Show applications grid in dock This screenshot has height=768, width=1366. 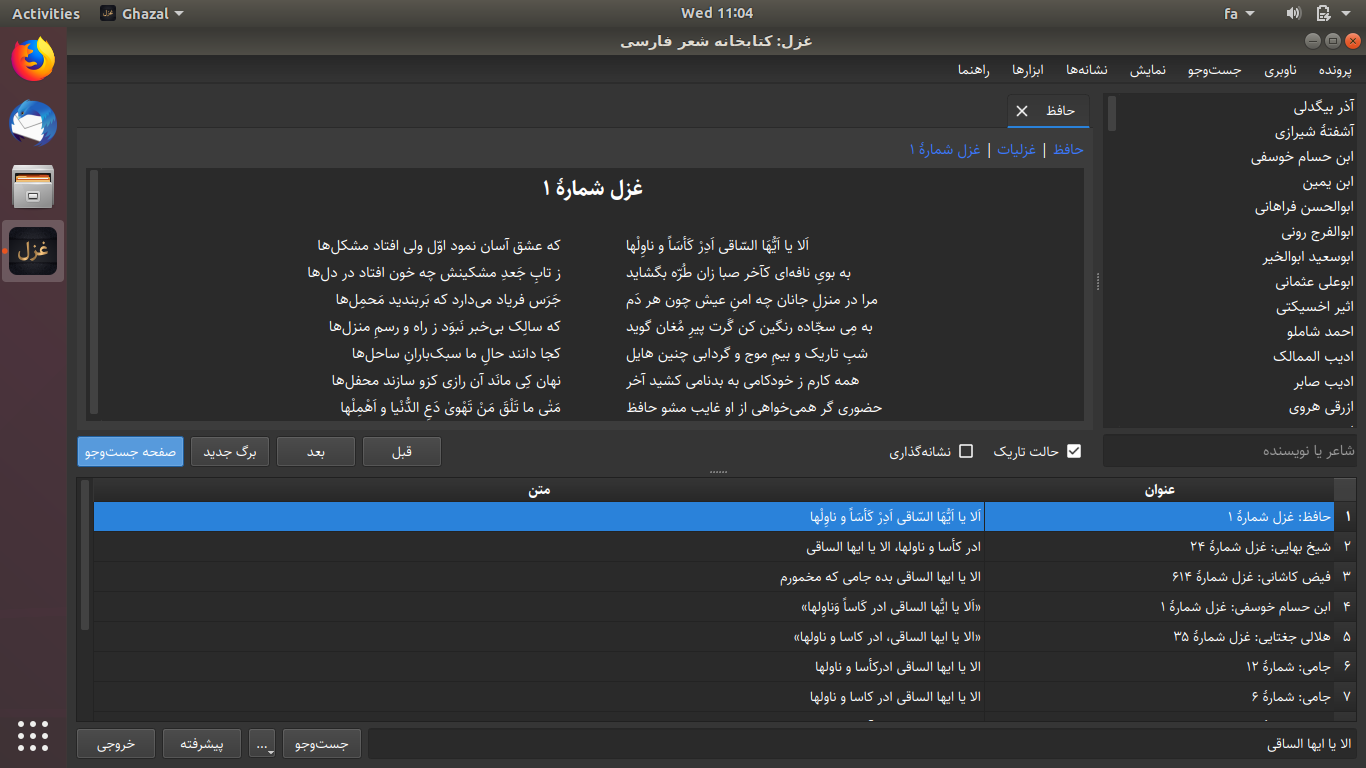(33, 735)
